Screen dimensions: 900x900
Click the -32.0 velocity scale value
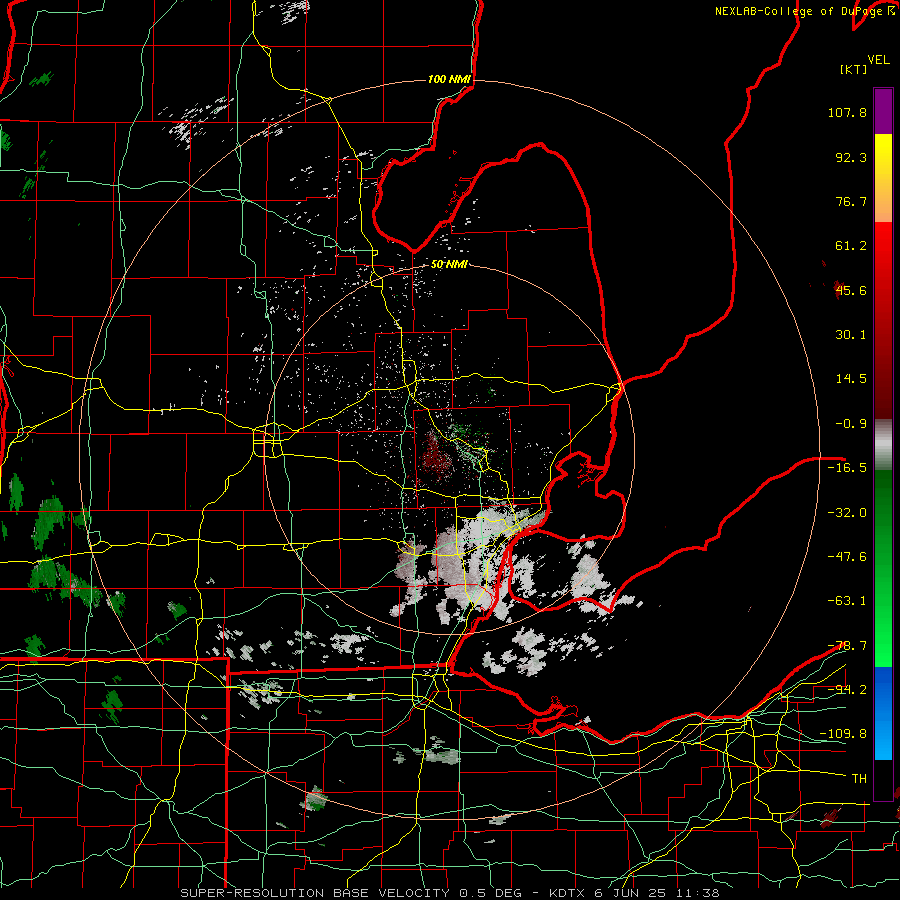click(847, 512)
